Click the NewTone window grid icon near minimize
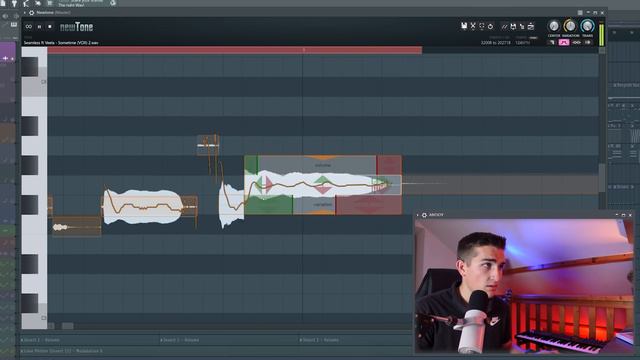Screen dimensions: 640x360 coord(580,13)
